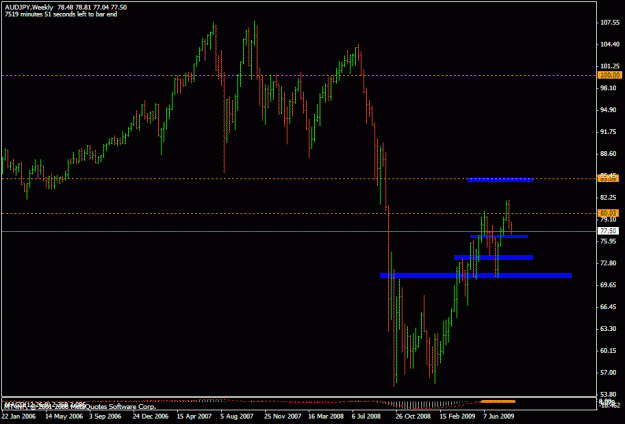Viewport: 625px width, 424px height.
Task: Click the '22 Jan 2006' date label
Action: (x=19, y=416)
